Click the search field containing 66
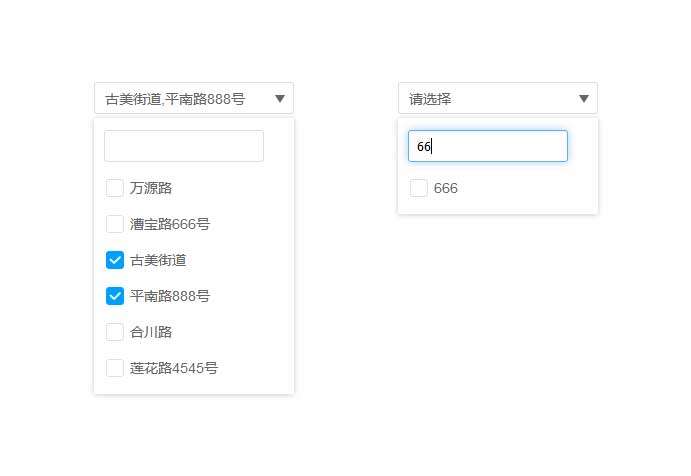Viewport: 691px width, 476px height. [488, 146]
